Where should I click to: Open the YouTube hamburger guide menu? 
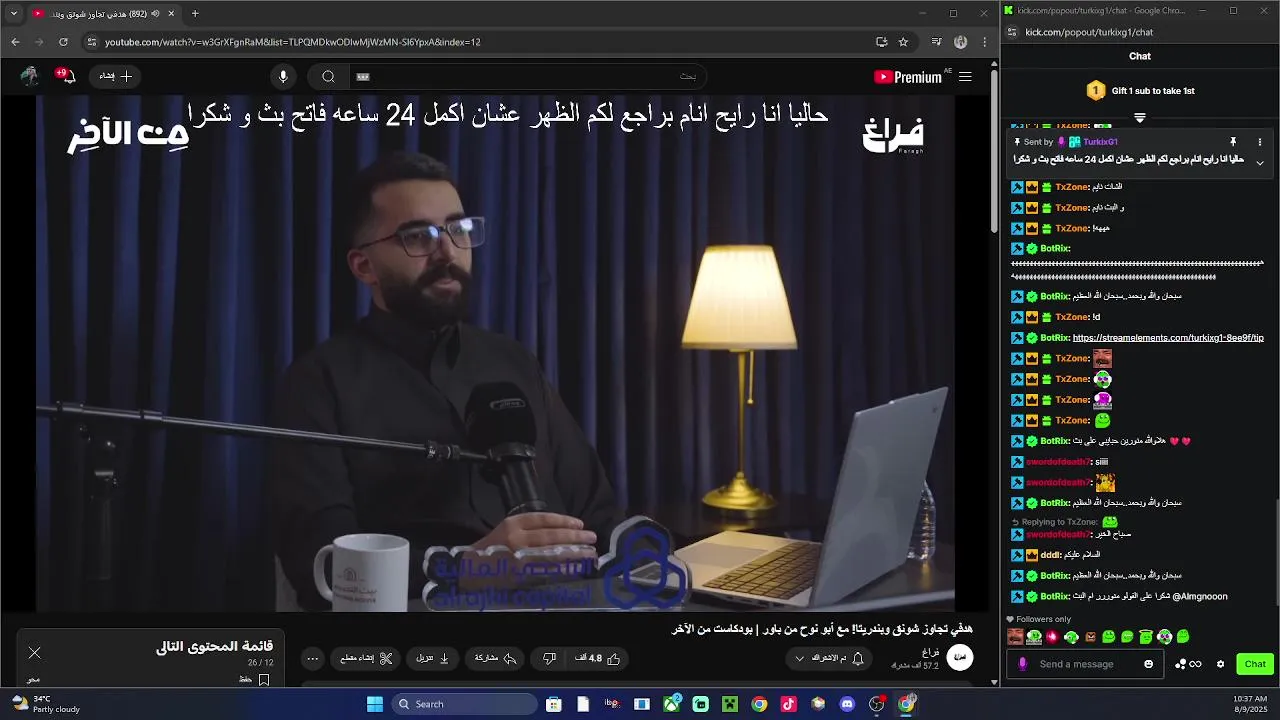(x=965, y=76)
